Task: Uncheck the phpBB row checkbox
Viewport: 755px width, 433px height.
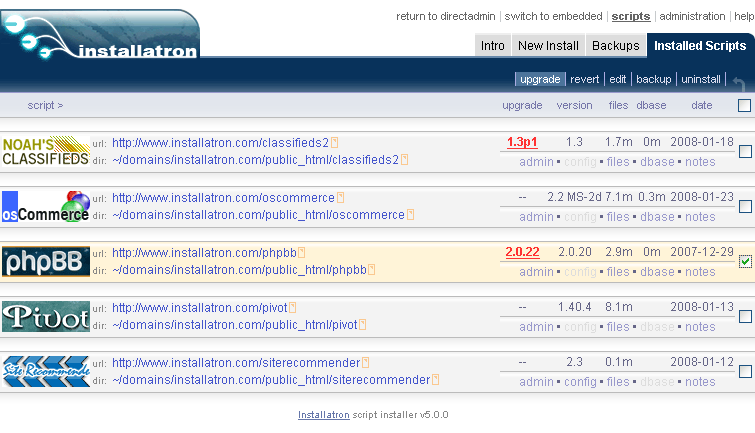Action: (745, 262)
